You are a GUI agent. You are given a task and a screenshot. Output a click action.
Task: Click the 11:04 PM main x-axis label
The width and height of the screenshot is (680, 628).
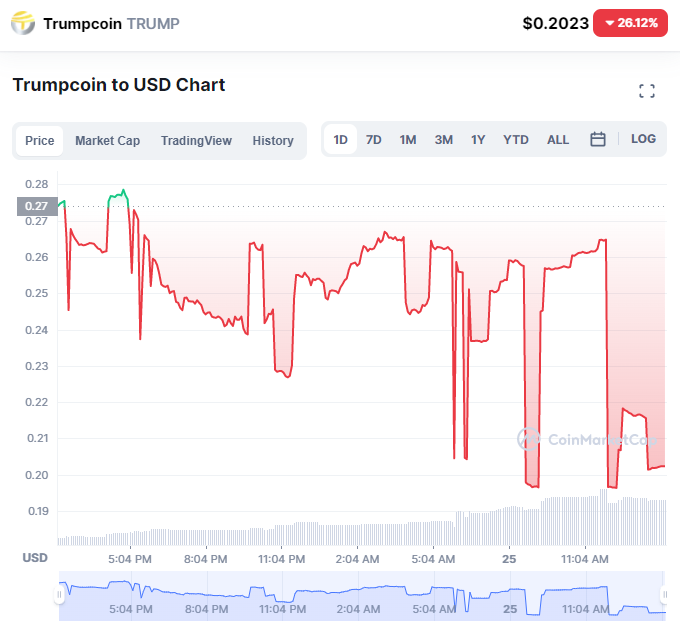[x=281, y=559]
